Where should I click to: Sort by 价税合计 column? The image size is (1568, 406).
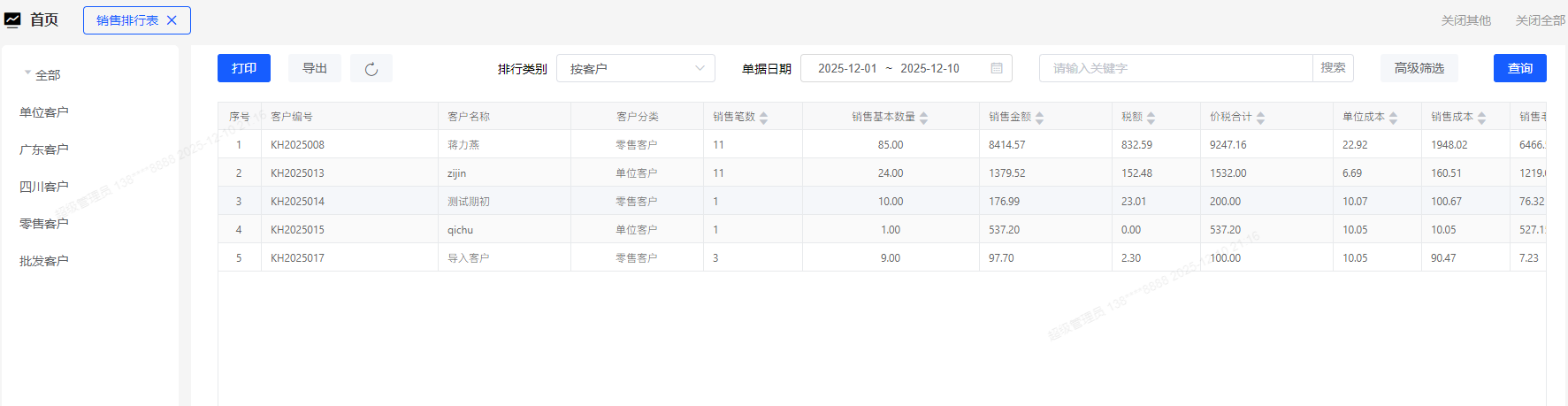click(x=1260, y=118)
